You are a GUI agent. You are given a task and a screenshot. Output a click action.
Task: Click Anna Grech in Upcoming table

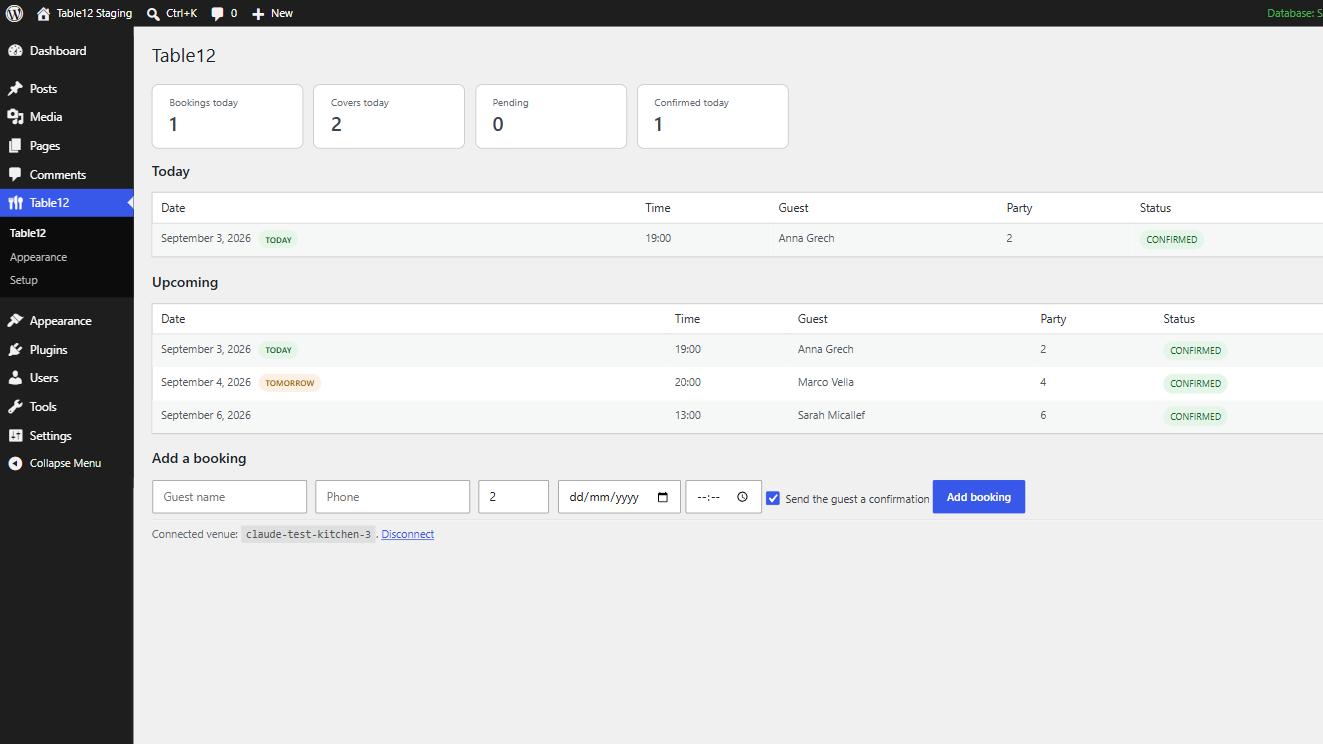825,349
